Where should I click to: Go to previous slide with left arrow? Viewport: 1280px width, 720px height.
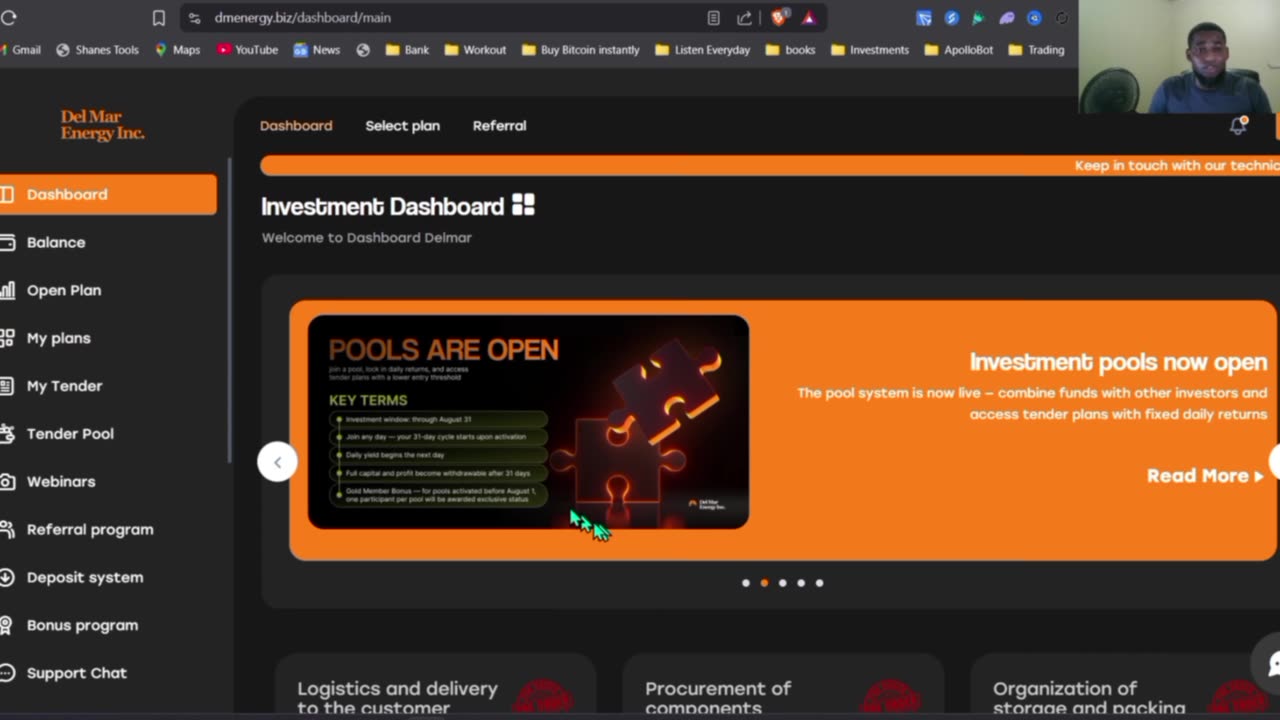click(277, 462)
